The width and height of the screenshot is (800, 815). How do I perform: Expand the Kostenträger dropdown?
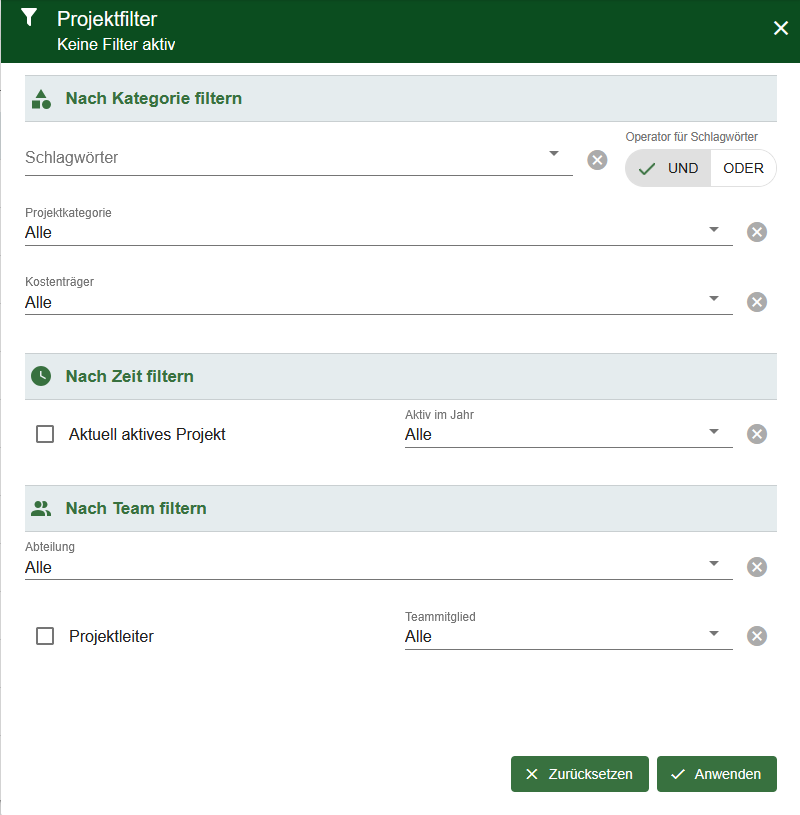coord(713,300)
